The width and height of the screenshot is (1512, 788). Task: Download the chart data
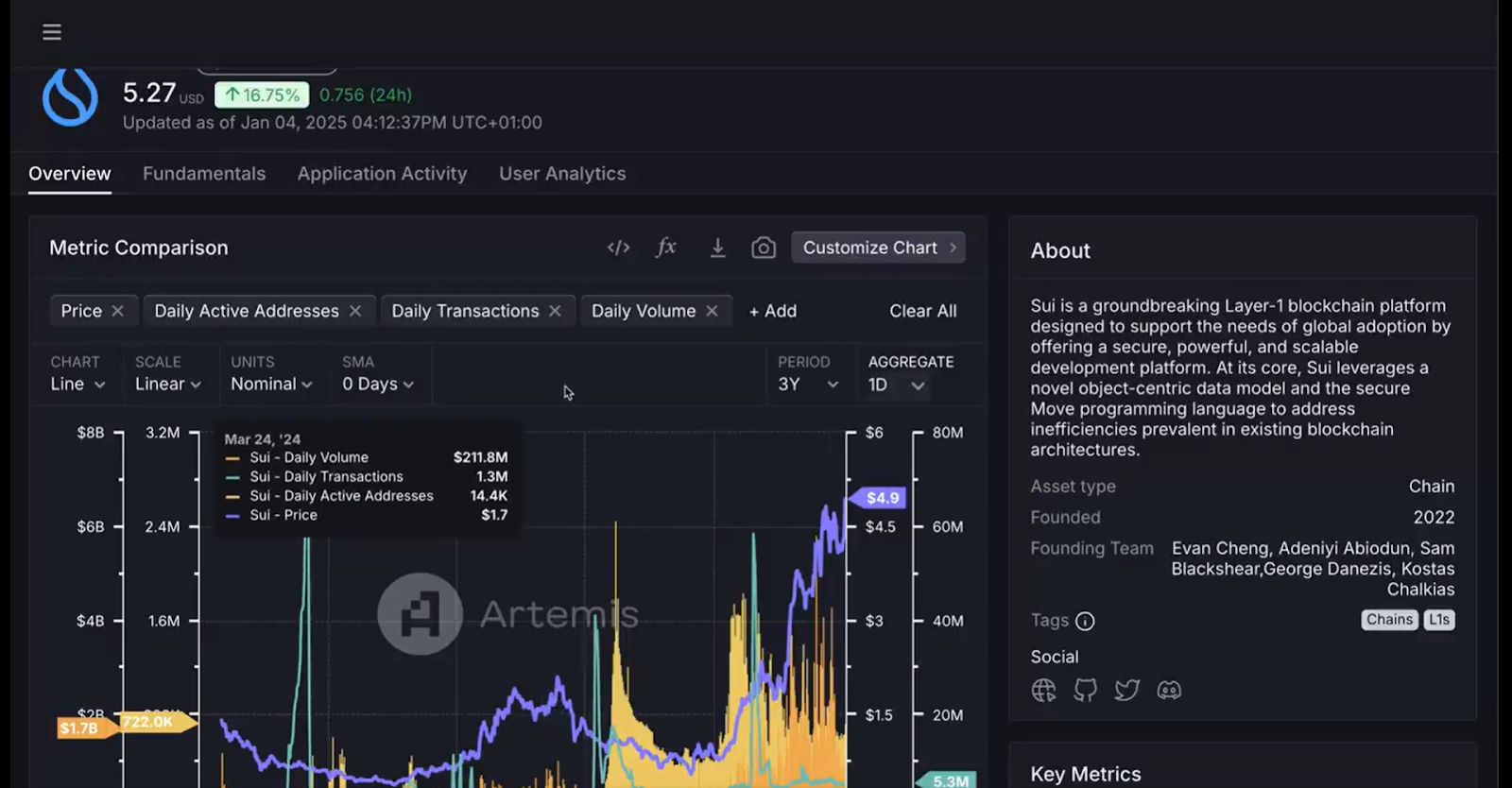[718, 248]
